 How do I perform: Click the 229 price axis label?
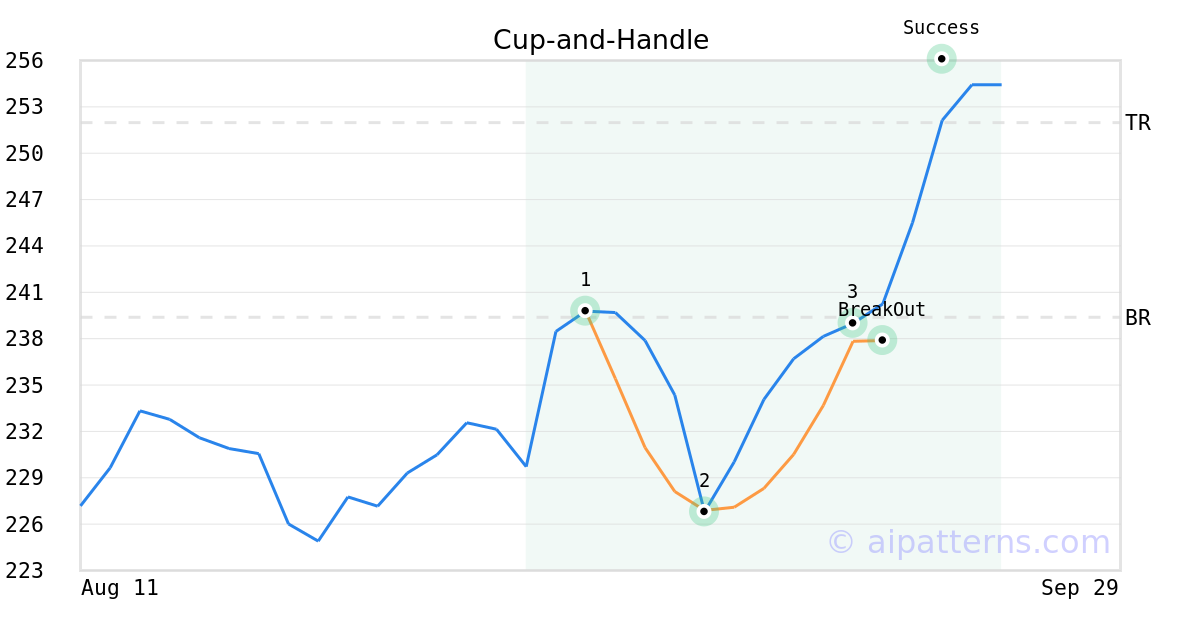pos(24,478)
